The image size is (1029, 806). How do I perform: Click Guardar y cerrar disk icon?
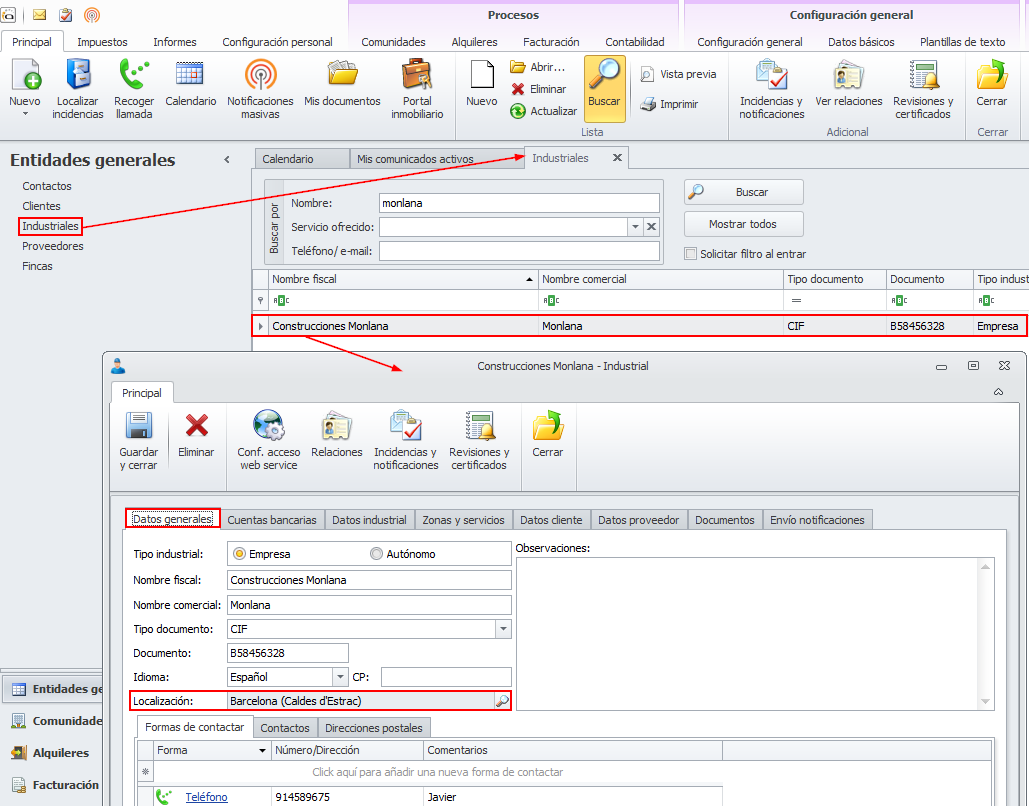coord(138,427)
